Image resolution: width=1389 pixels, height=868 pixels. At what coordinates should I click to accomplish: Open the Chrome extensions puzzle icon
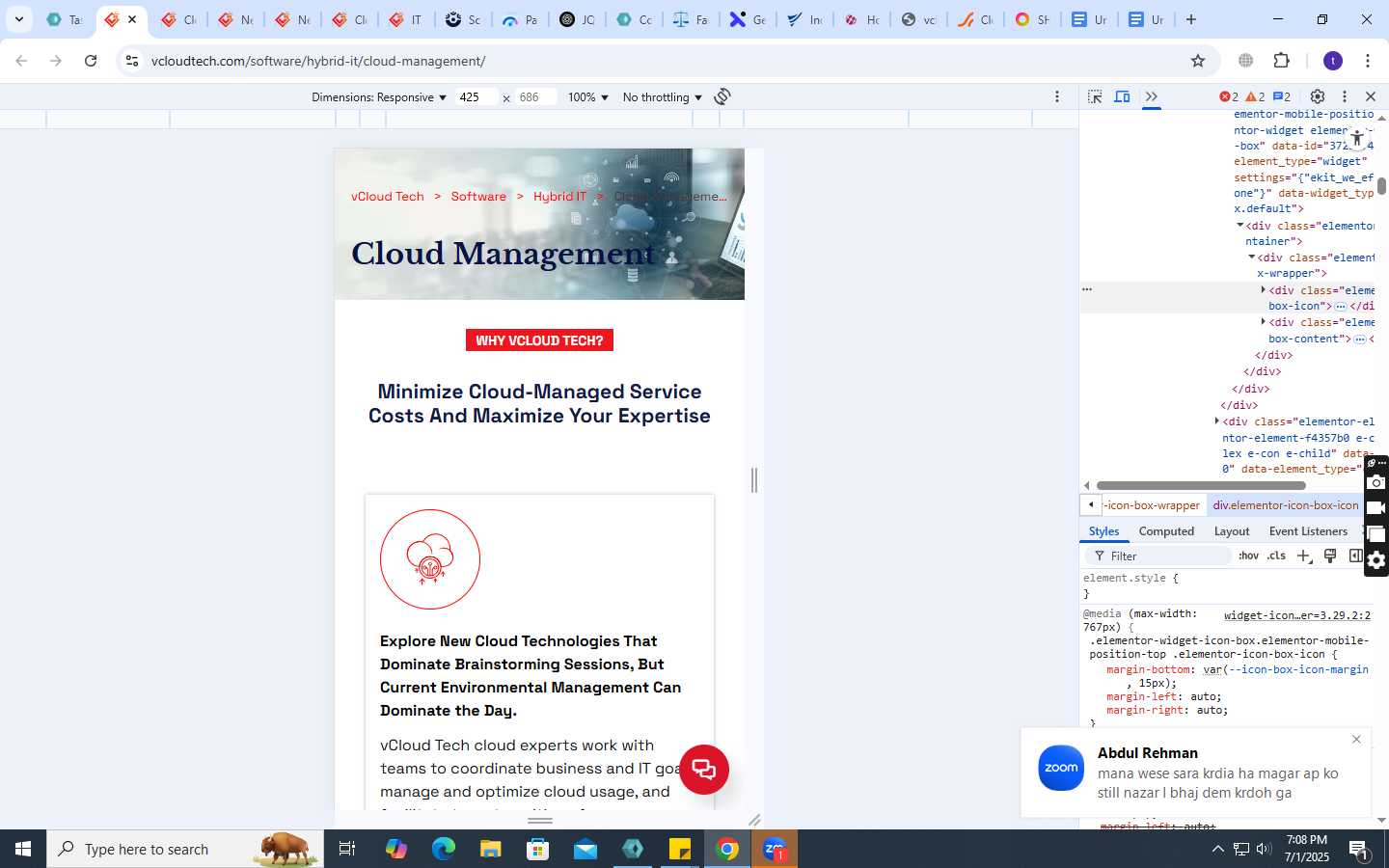[x=1282, y=61]
